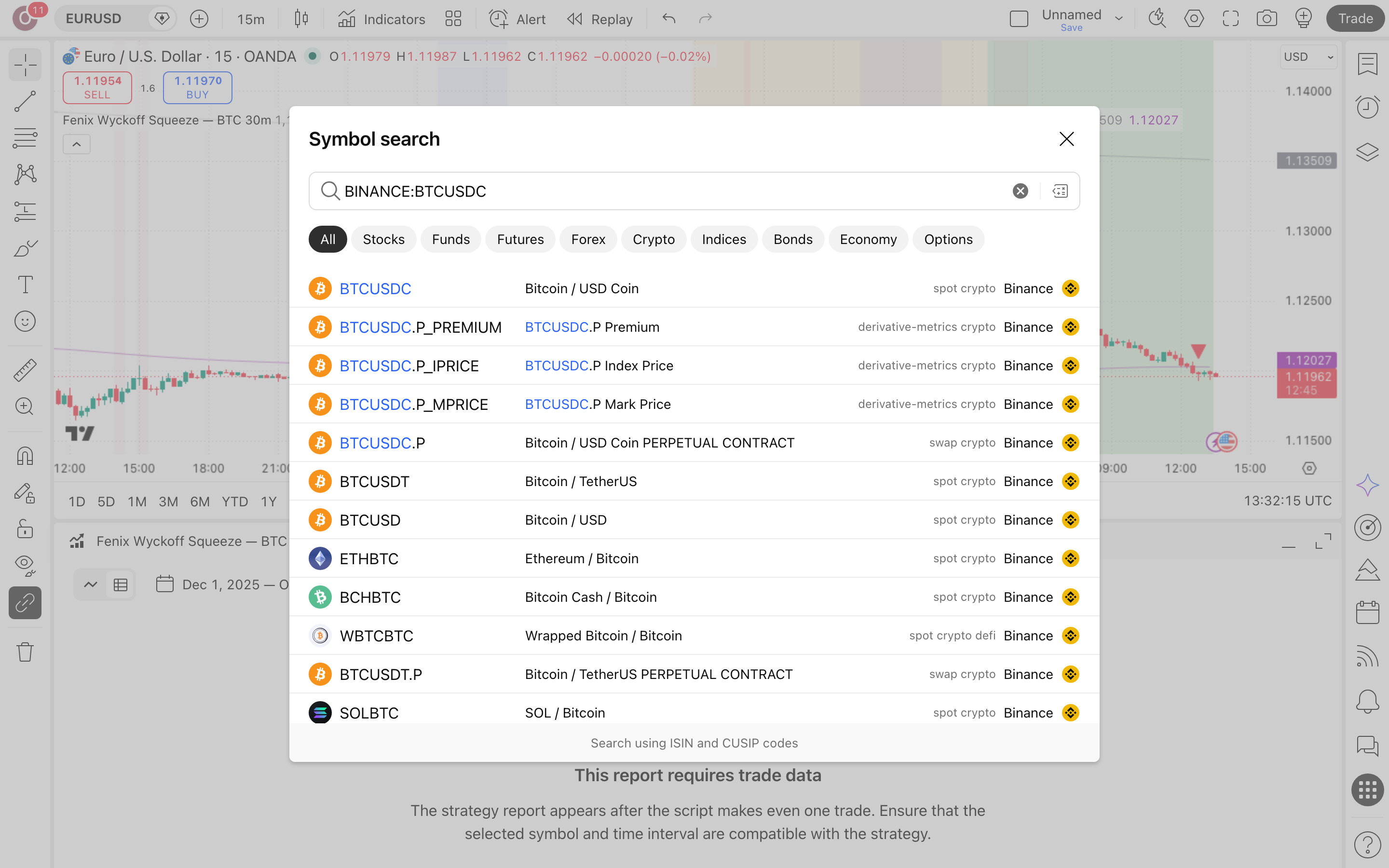Open the candle chart type selector
This screenshot has height=868, width=1389.
pos(301,18)
